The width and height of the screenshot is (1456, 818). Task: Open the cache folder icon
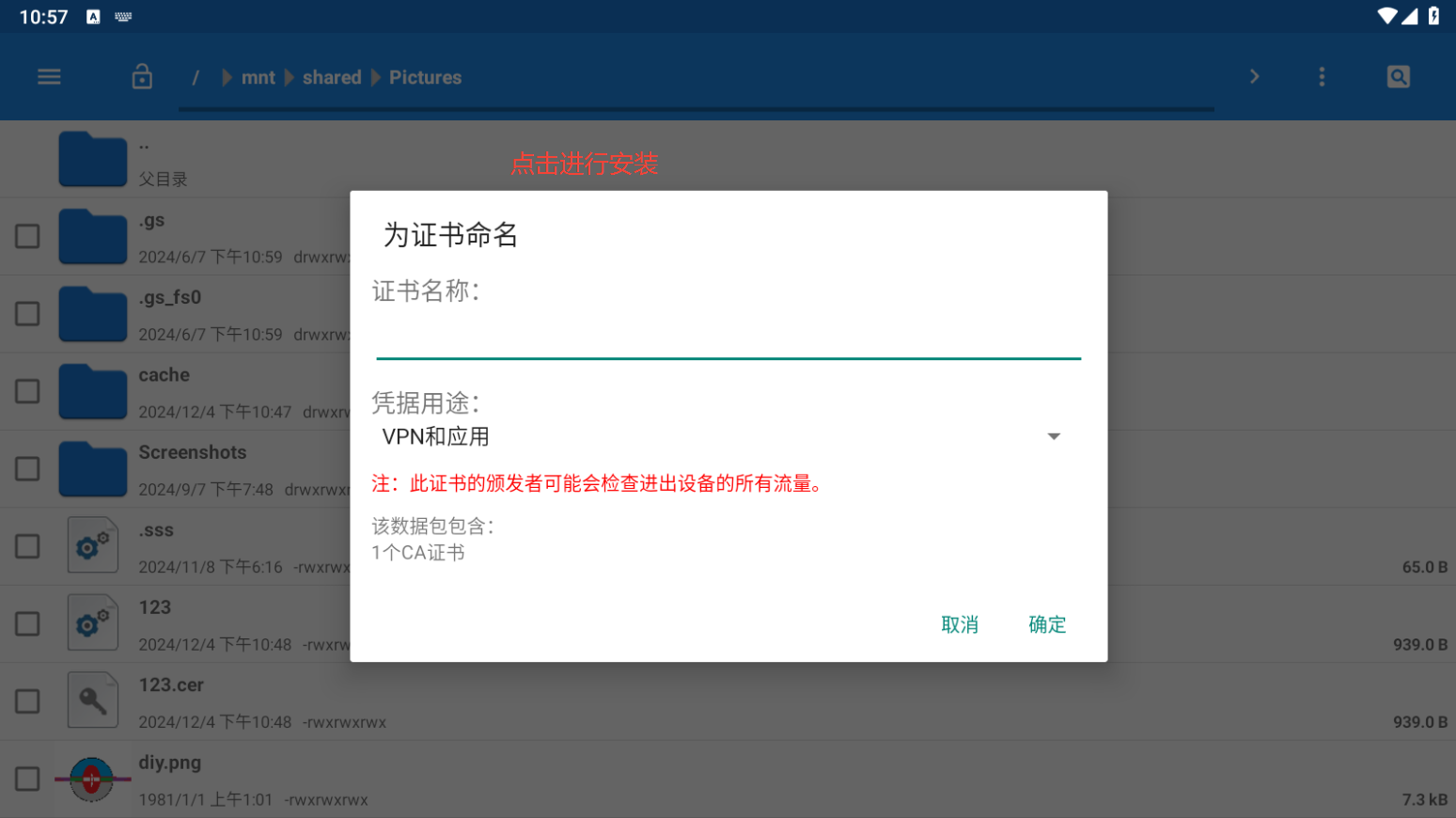pyautogui.click(x=92, y=391)
